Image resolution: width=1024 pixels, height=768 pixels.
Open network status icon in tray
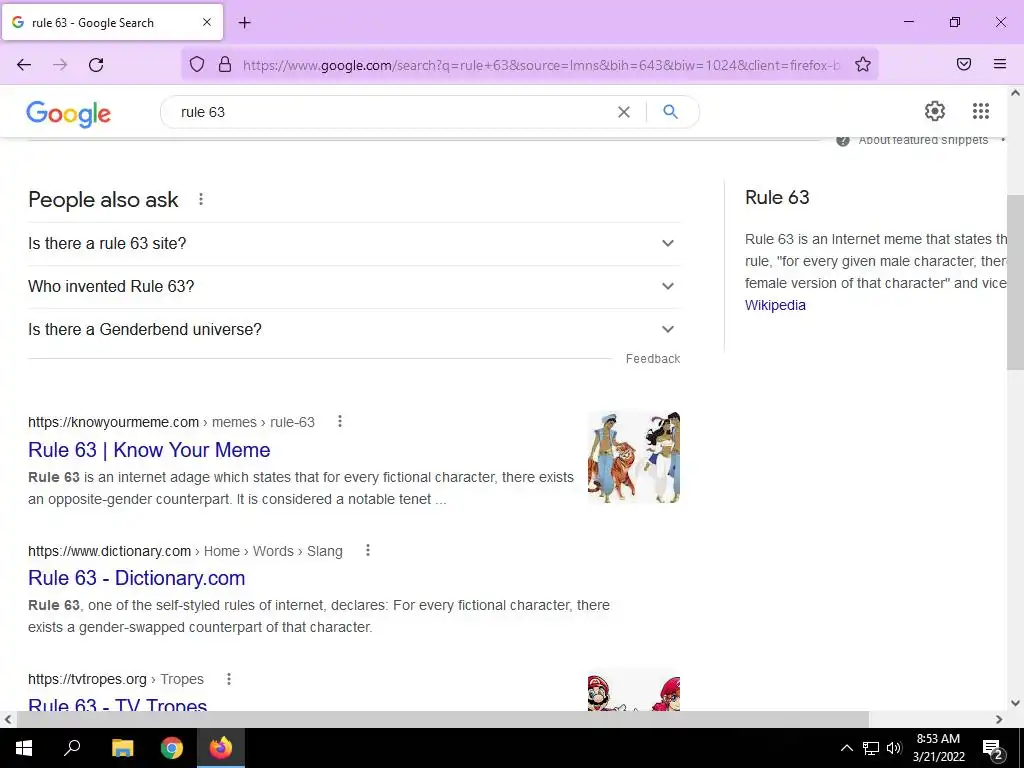point(871,748)
